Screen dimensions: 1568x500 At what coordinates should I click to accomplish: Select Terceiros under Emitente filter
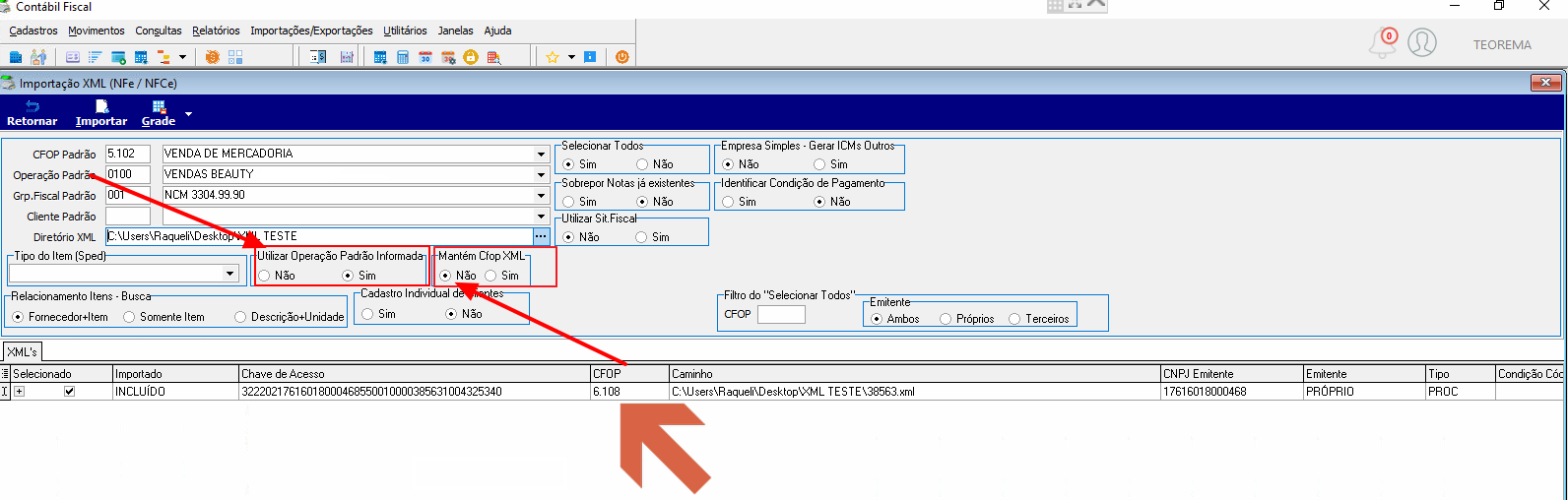point(1014,319)
